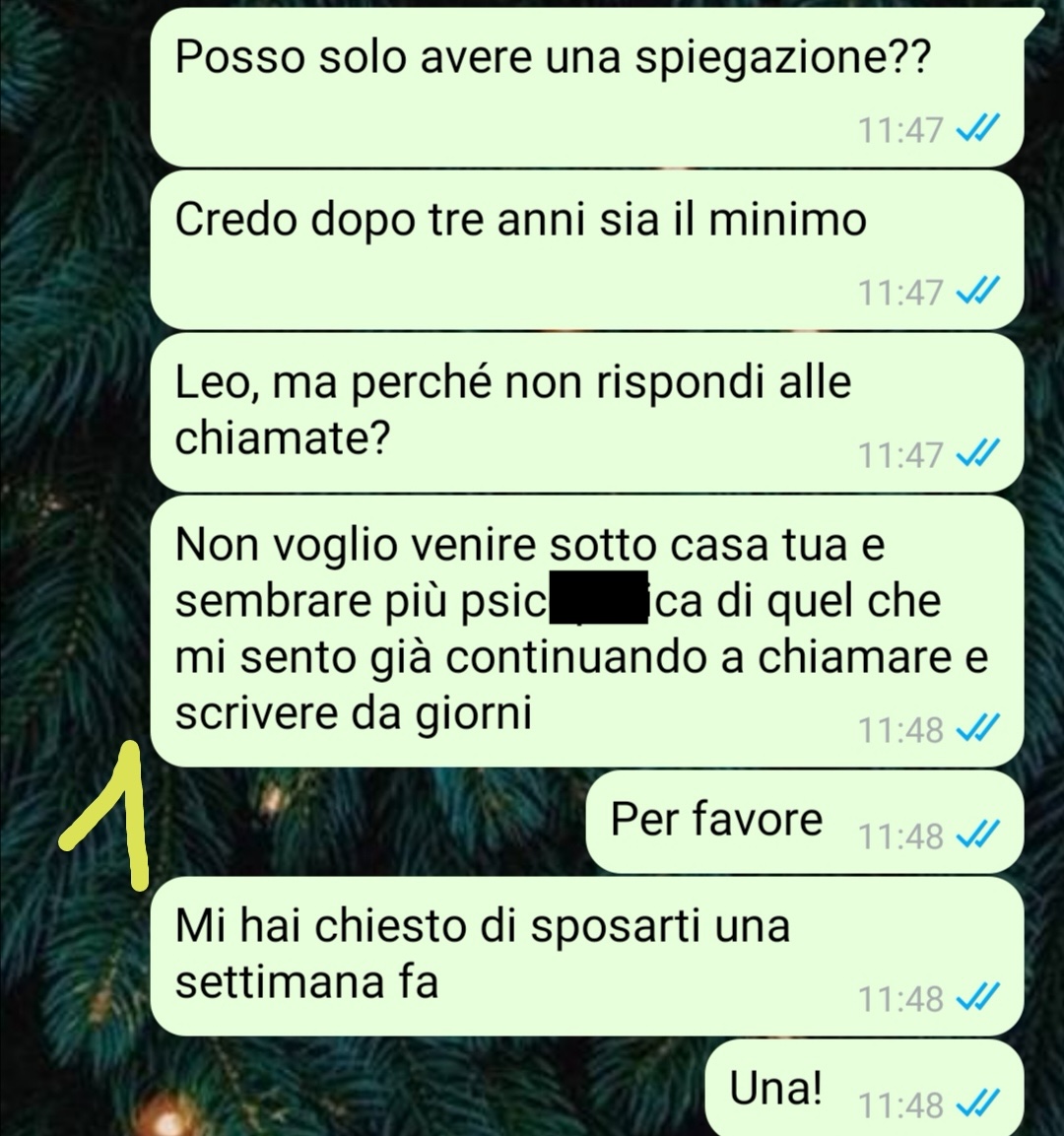Tap the 'Per favore' message bubble
This screenshot has height=1136, width=1064.
[x=805, y=822]
